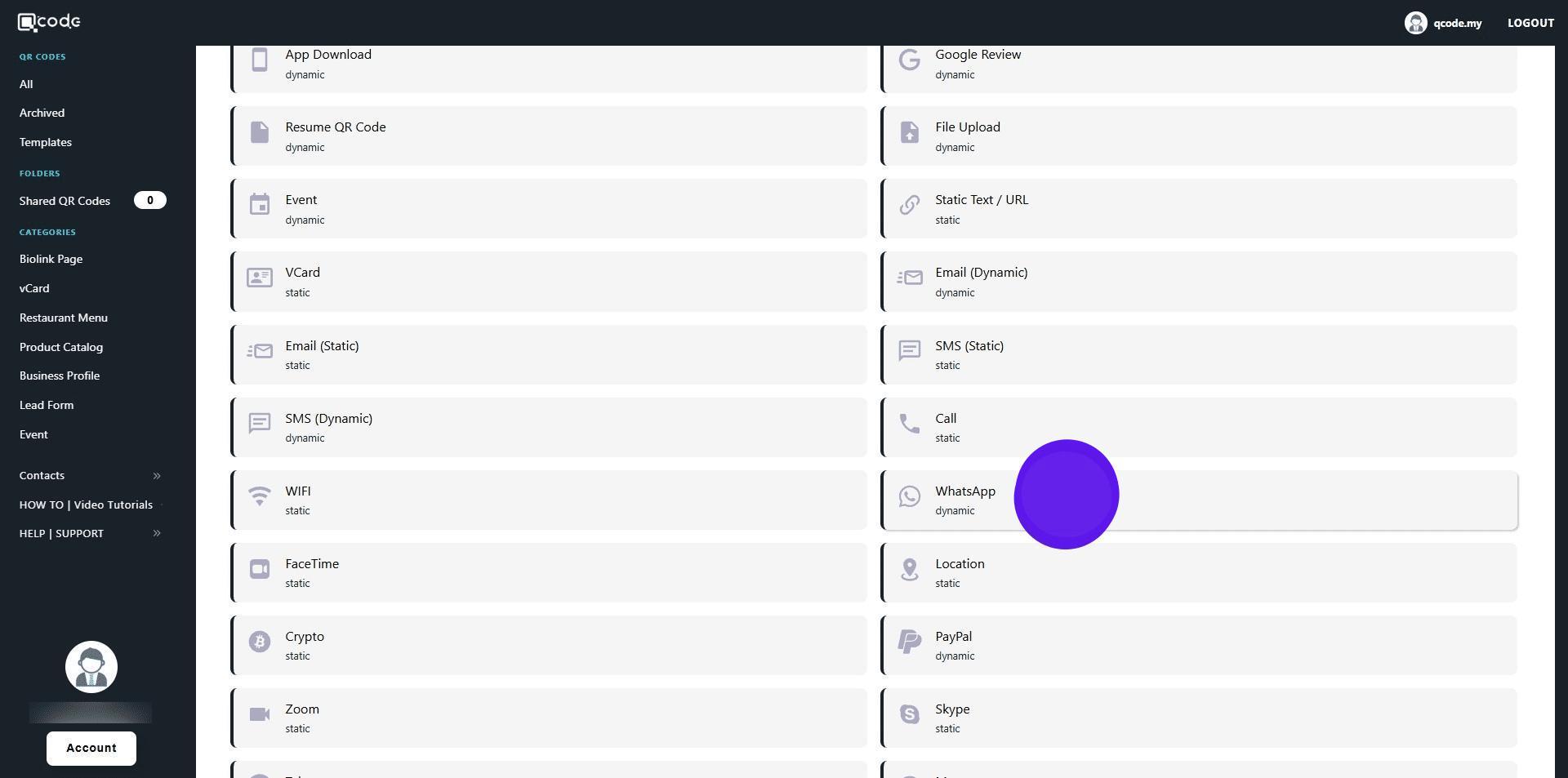Choose PayPal QR type label
Viewport: 1568px width, 778px height.
click(x=953, y=637)
